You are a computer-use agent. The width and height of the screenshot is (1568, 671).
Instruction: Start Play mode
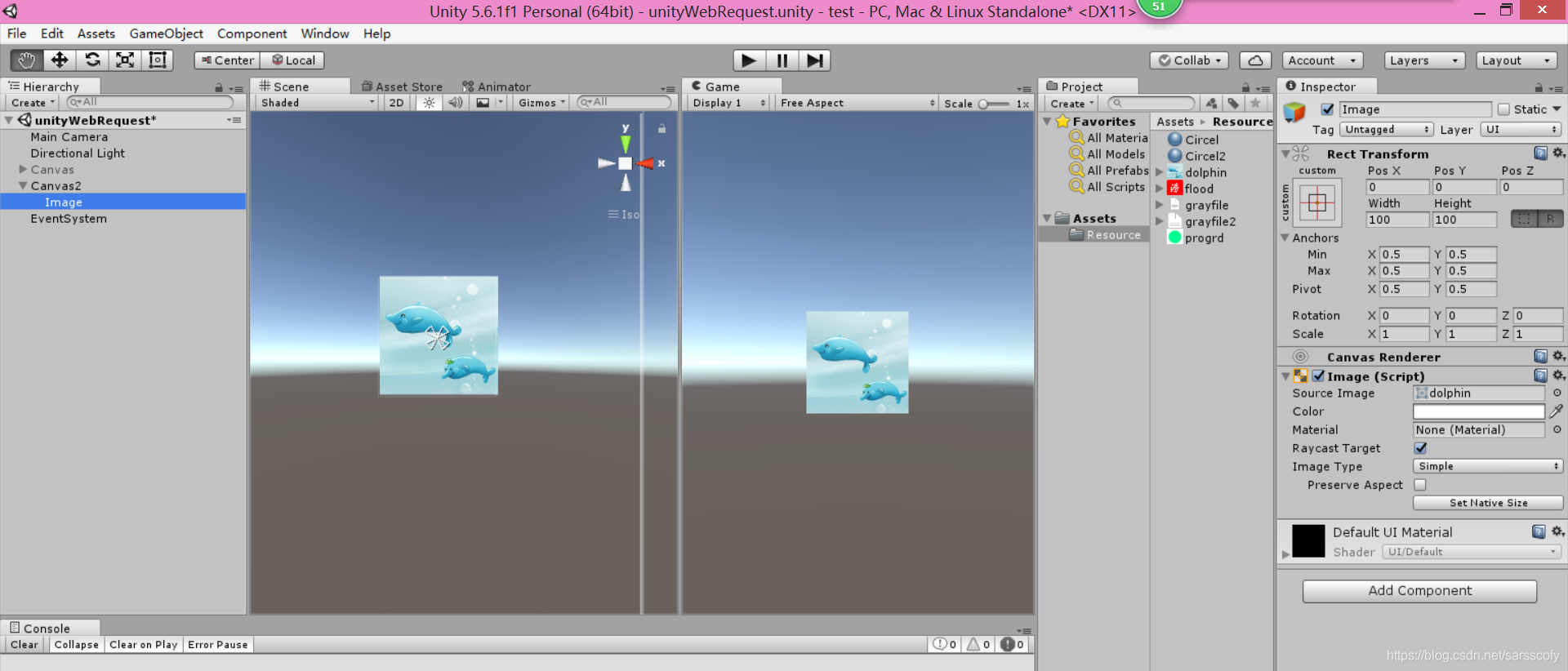[x=749, y=60]
